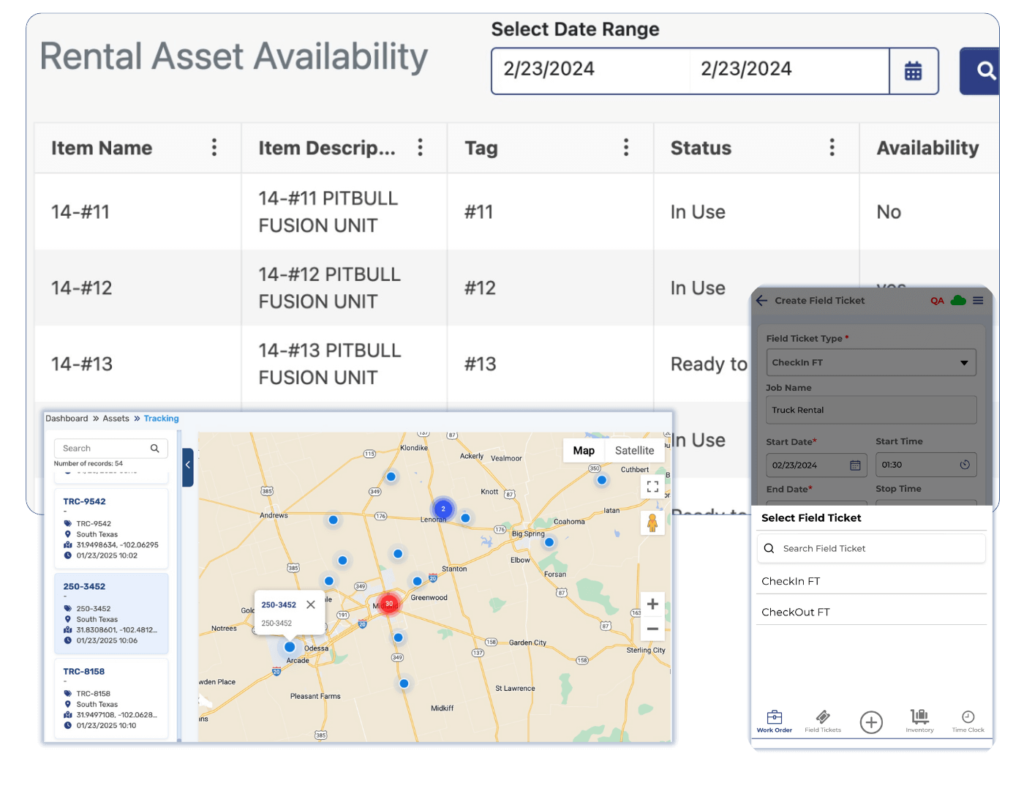Screen dimensions: 1024x805
Task: Open the Item Name column options menu
Action: pos(214,147)
